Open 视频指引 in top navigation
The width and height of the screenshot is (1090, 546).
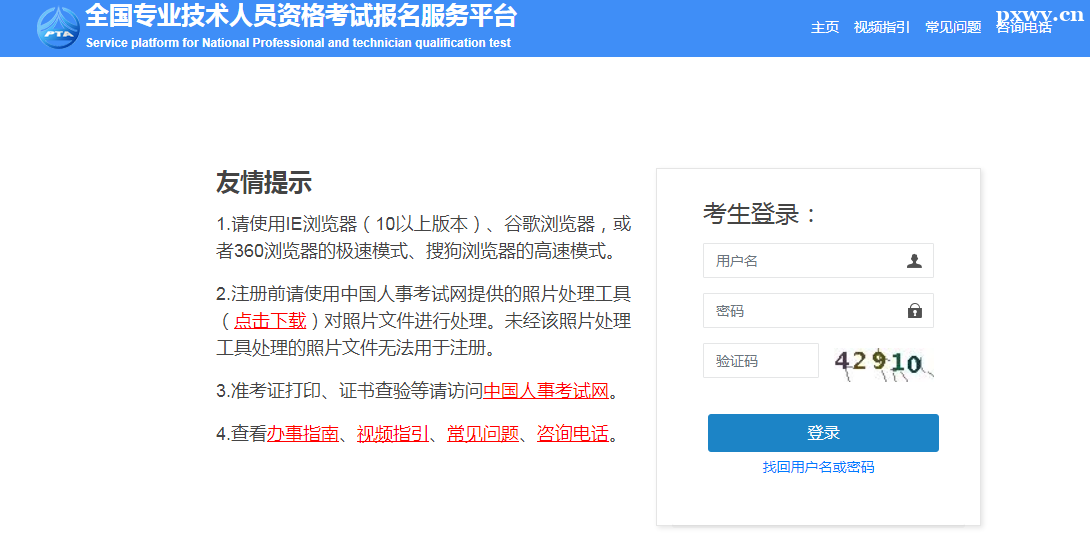click(881, 27)
